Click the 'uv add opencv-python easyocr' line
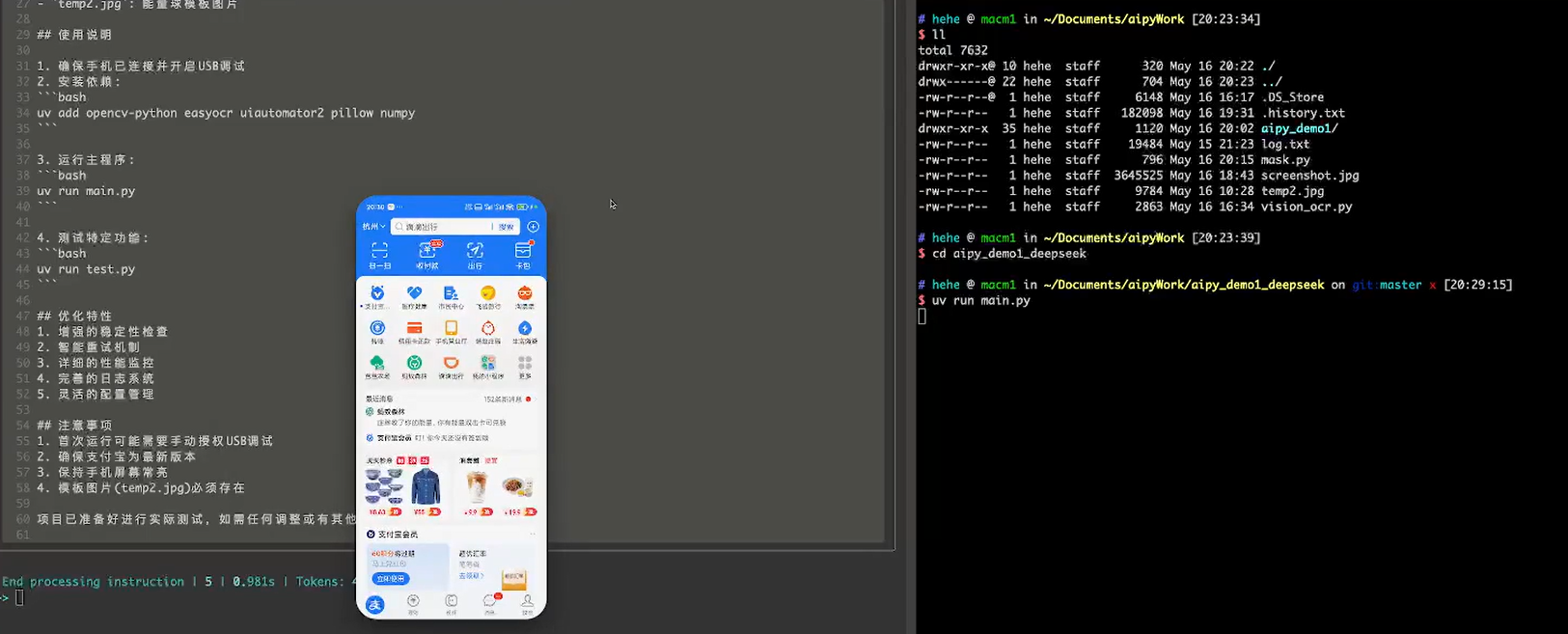1568x634 pixels. 226,113
